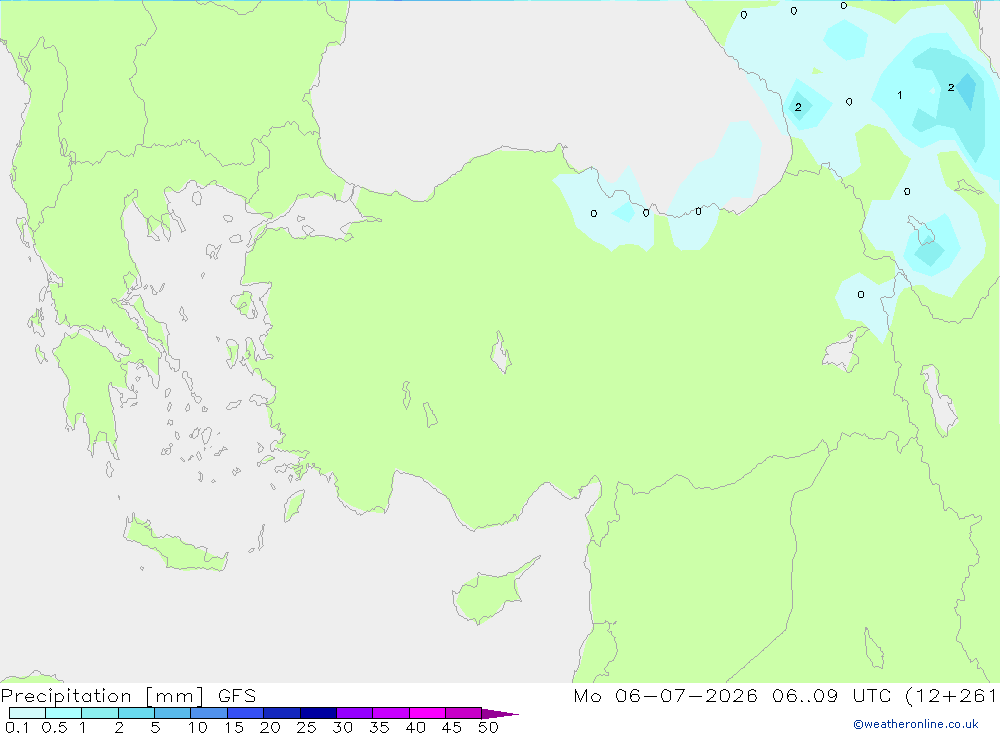Viewport: 1000px width, 733px height.
Task: Click the '40' legend scale label
Action: (415, 727)
